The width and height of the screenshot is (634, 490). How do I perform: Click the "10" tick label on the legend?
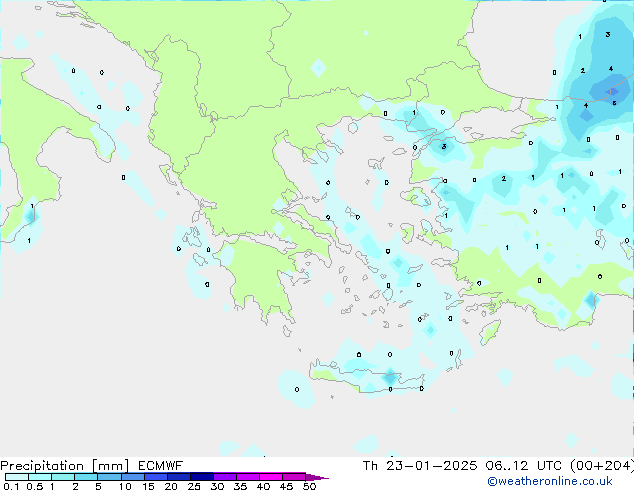[124, 487]
